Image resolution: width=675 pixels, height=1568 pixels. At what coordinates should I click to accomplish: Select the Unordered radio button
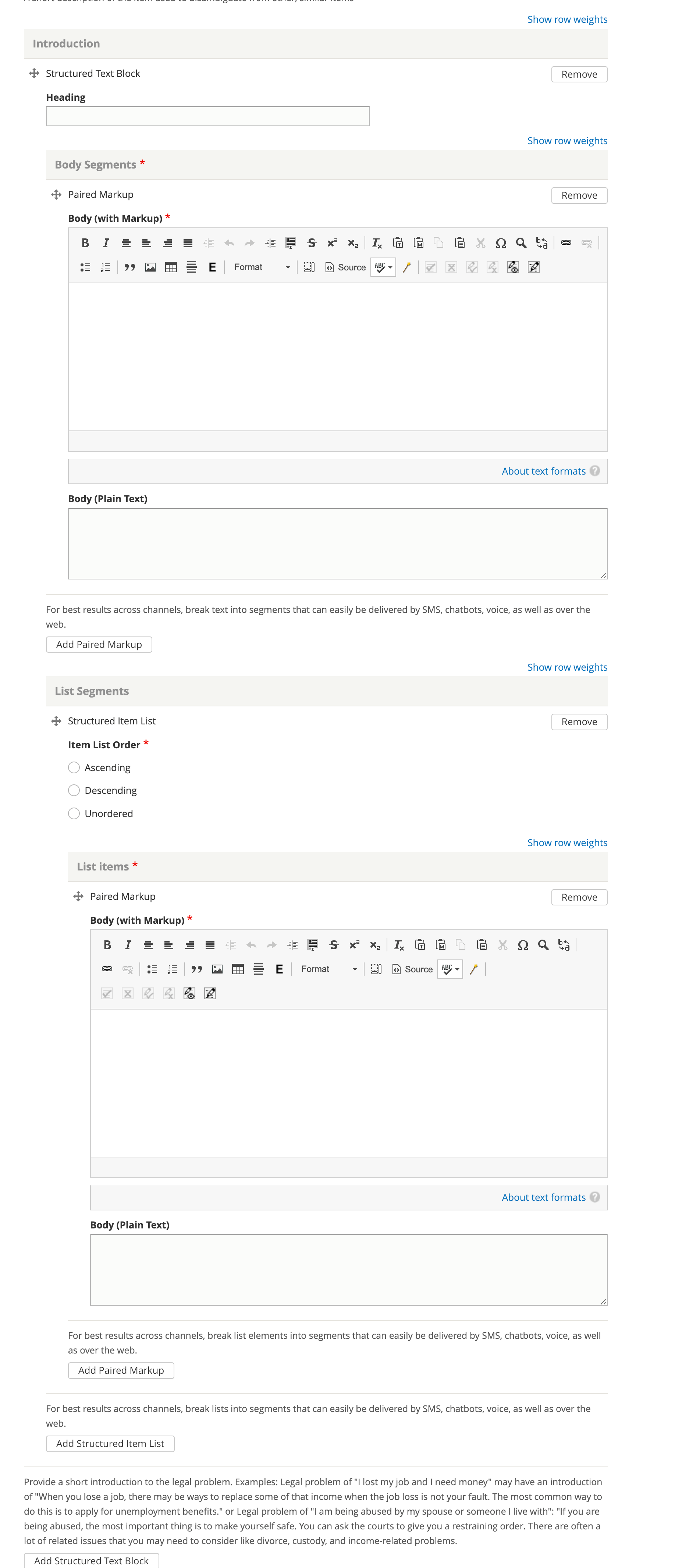(x=74, y=813)
